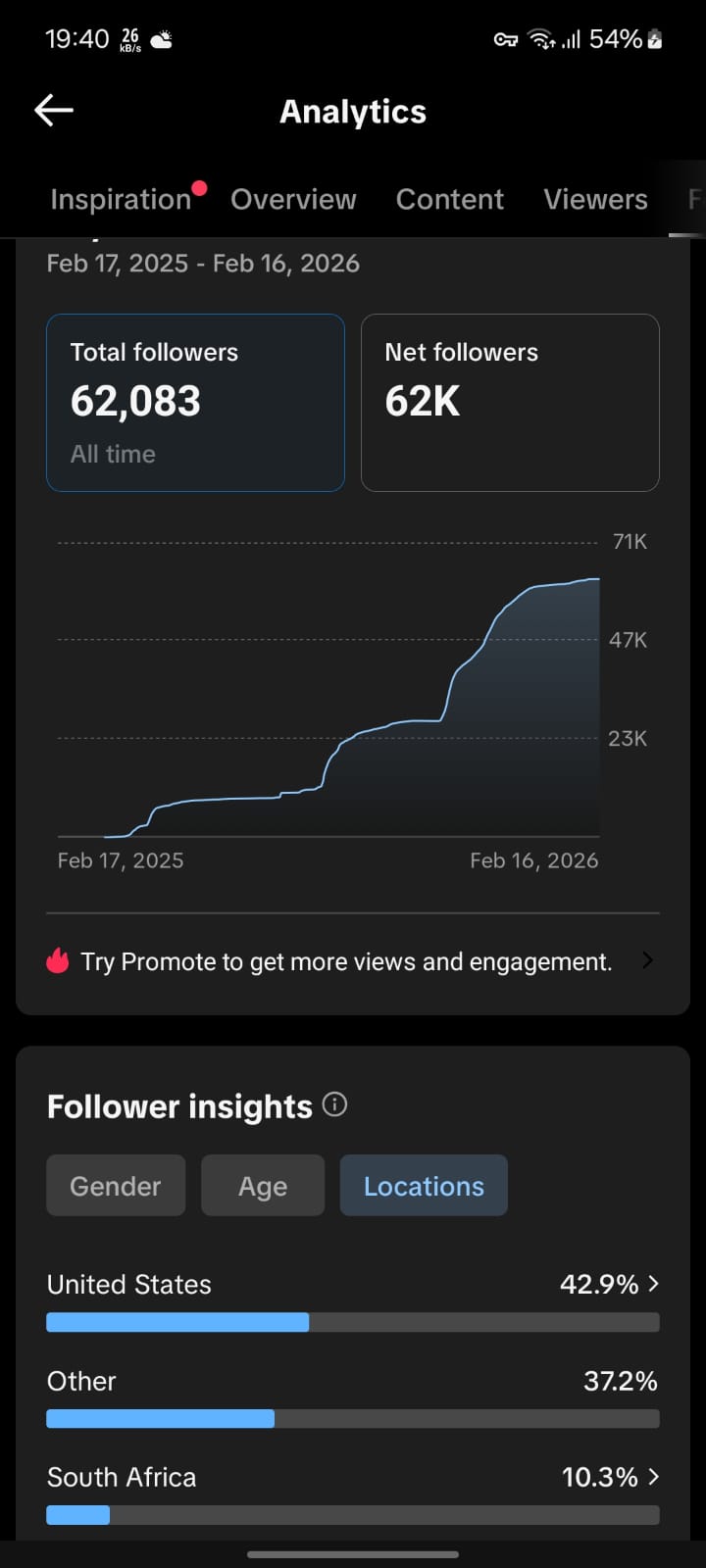
Task: Tap the Wi-Fi signal status icon
Action: coord(540,39)
